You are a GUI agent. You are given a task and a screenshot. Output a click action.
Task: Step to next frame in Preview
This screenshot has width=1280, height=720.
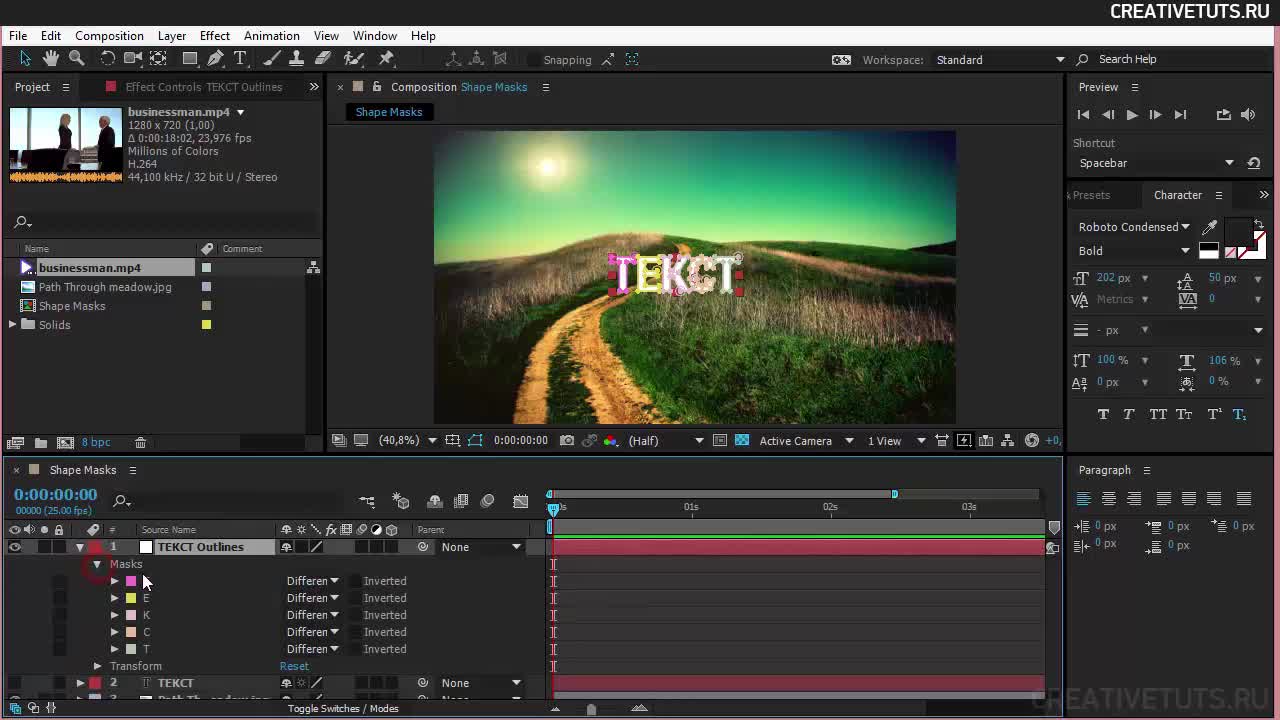(1155, 115)
